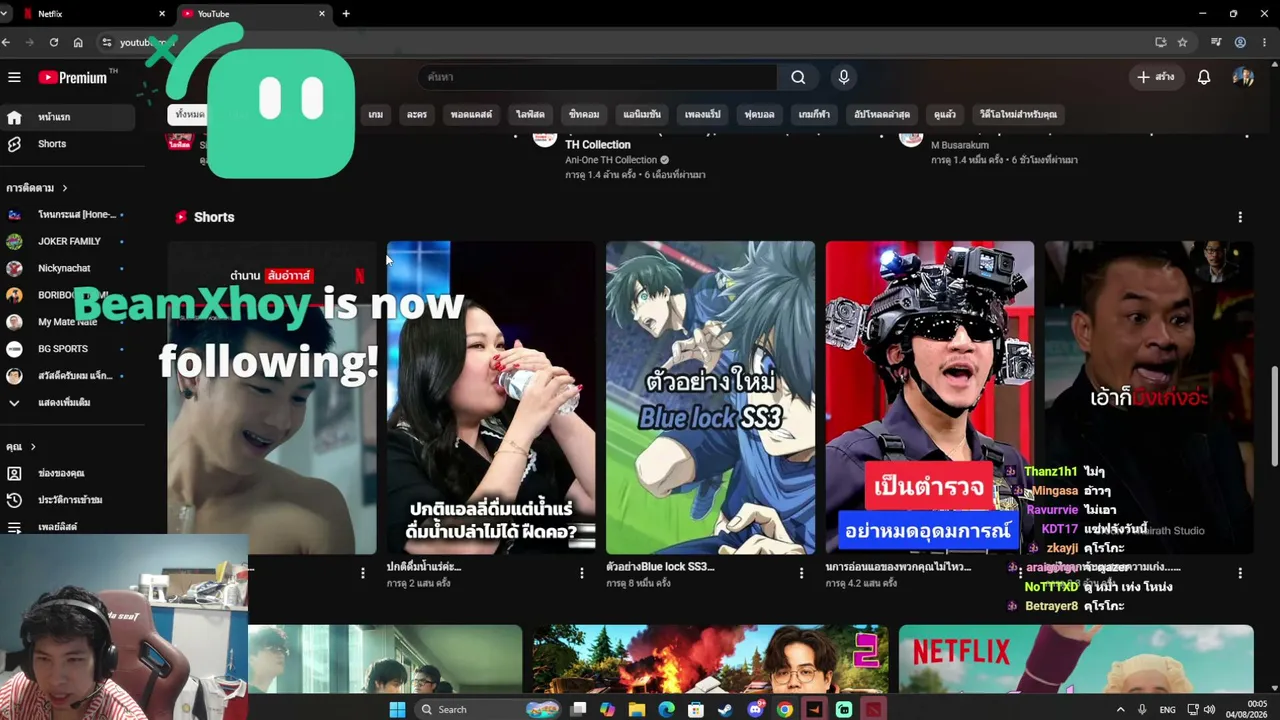Viewport: 1280px width, 720px height.
Task: Open the Ani-One TH Collection channel name
Action: coord(611,160)
